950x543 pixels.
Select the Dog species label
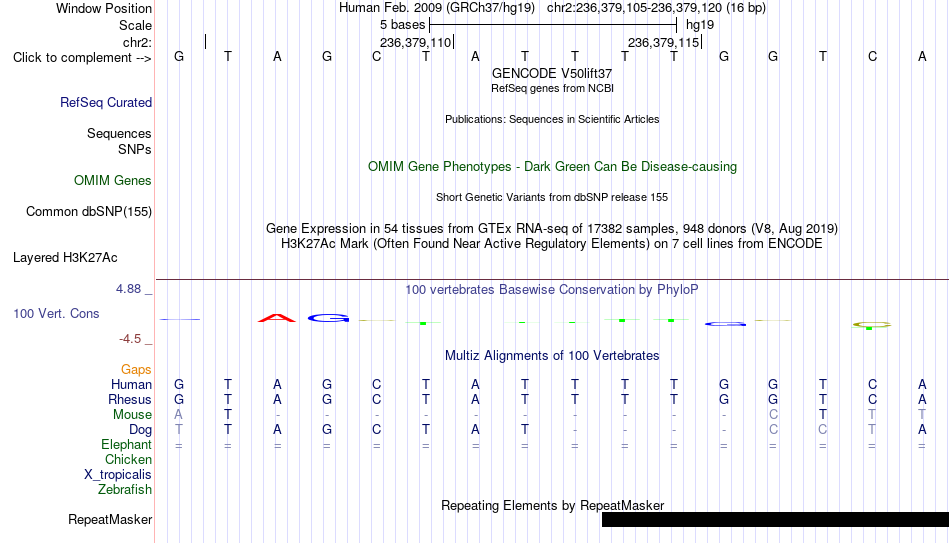point(140,430)
